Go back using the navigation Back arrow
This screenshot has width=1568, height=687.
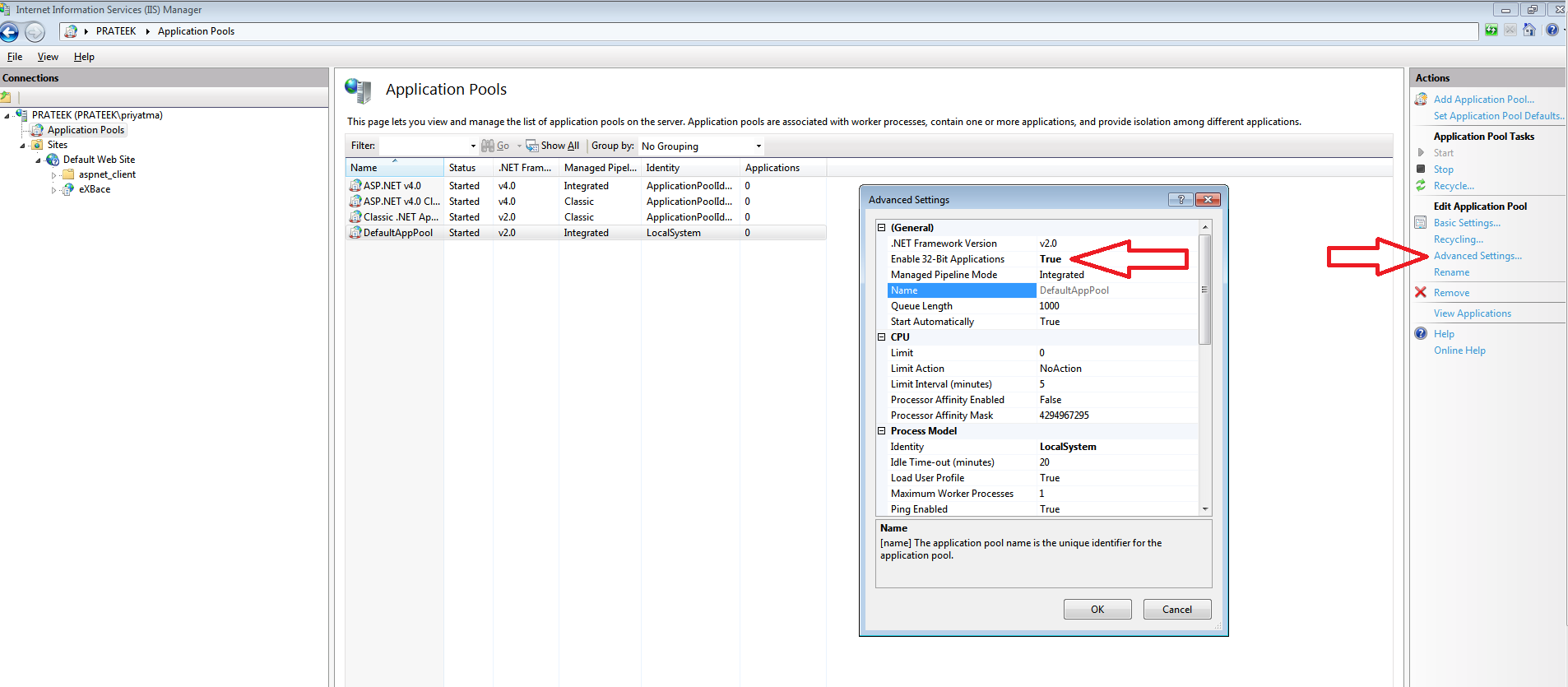[9, 32]
